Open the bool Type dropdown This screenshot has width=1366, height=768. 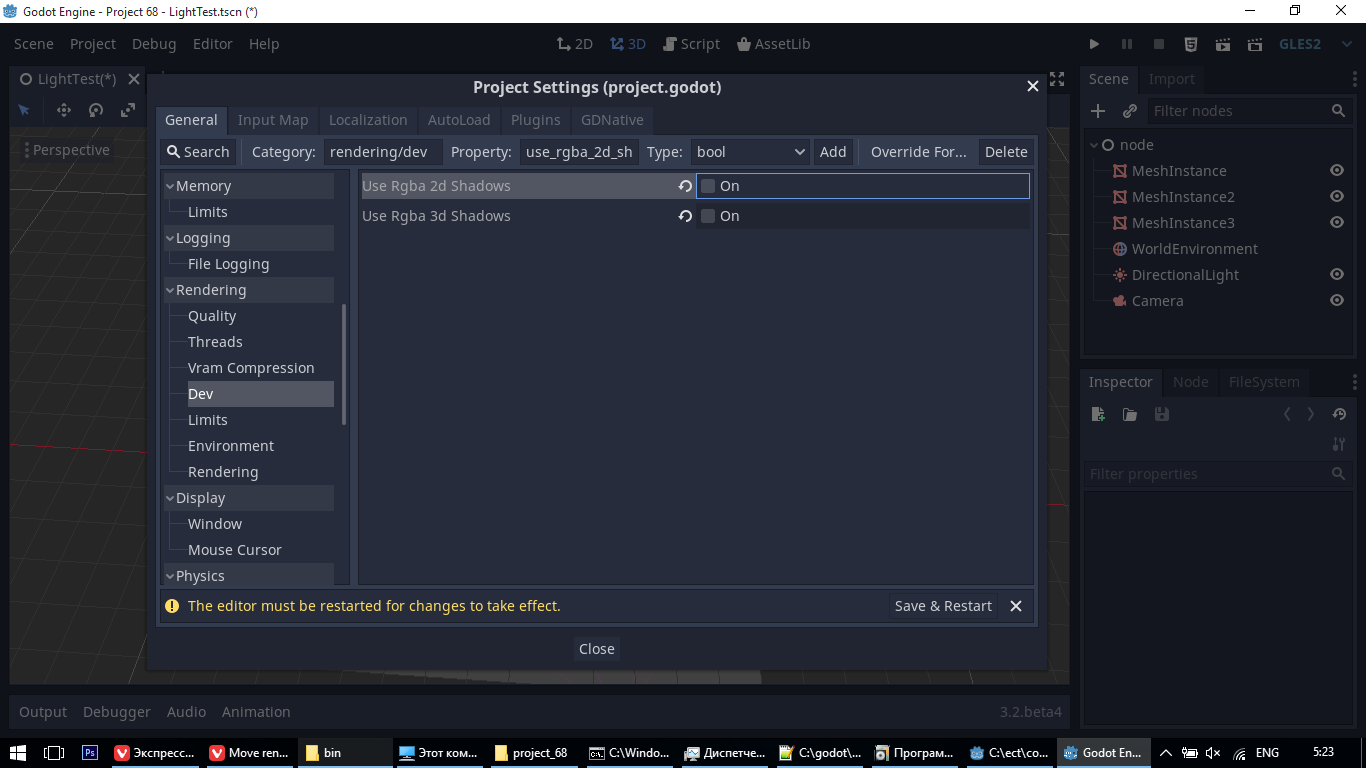coord(748,152)
